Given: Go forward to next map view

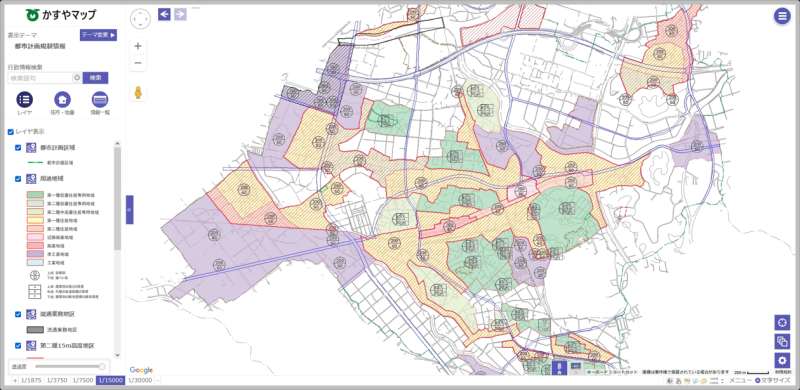Looking at the screenshot, I should click(180, 14).
